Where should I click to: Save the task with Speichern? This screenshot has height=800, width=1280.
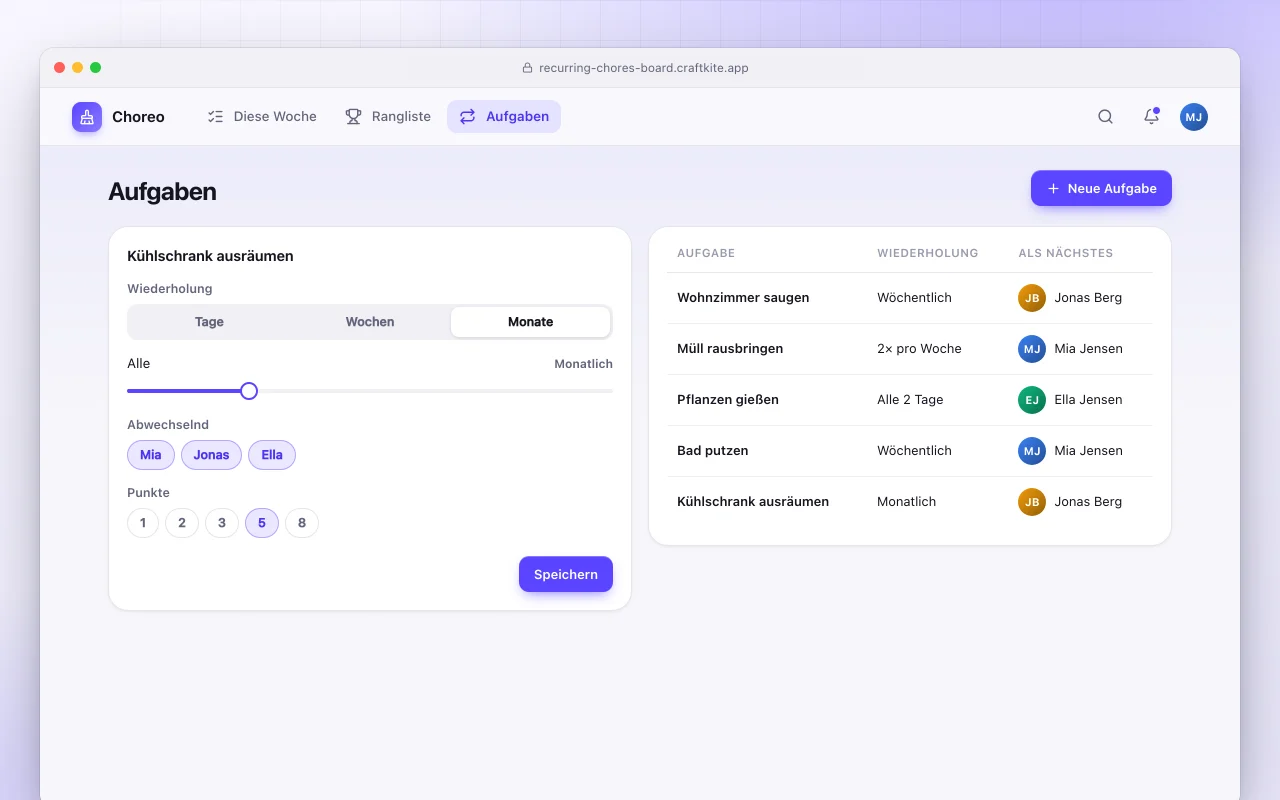[566, 575]
